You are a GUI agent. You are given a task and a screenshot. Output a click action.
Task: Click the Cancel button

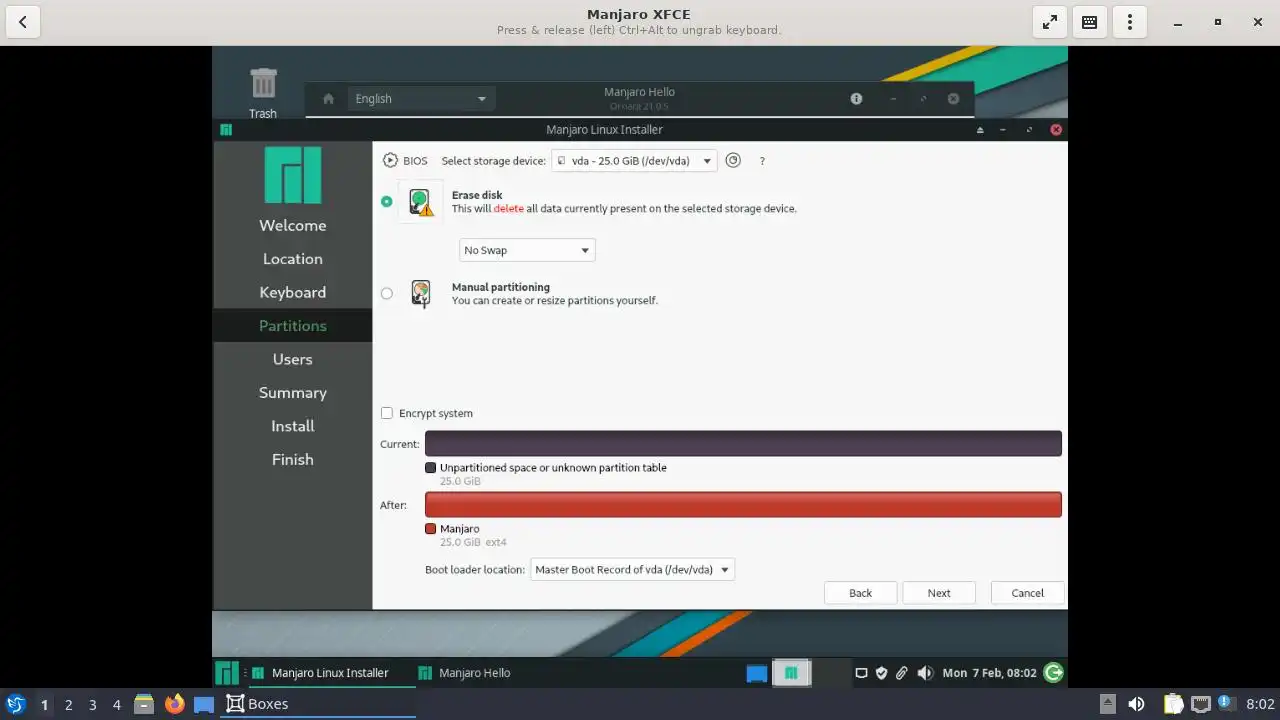click(1027, 593)
